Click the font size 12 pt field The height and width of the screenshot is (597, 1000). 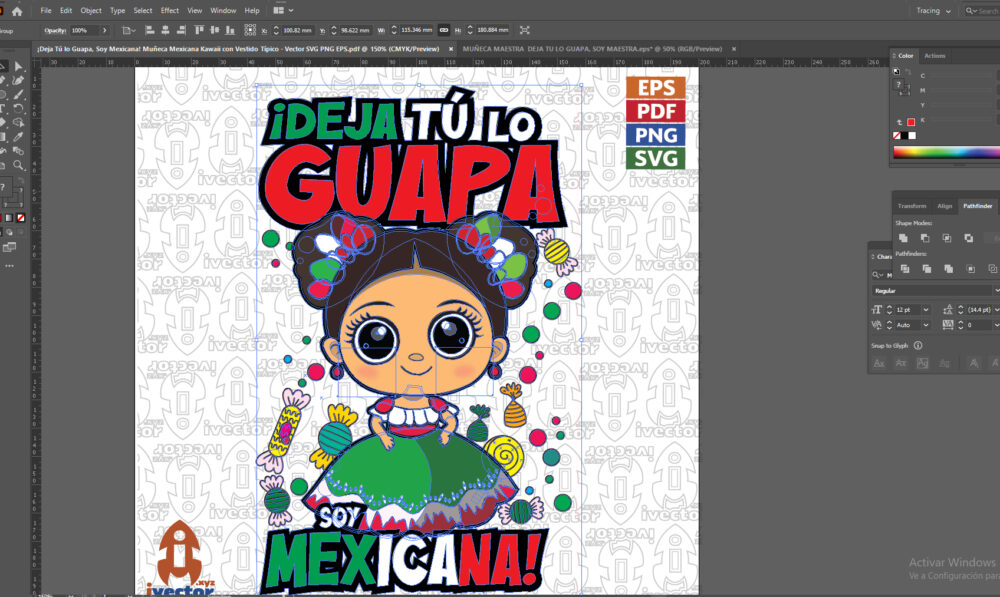906,309
